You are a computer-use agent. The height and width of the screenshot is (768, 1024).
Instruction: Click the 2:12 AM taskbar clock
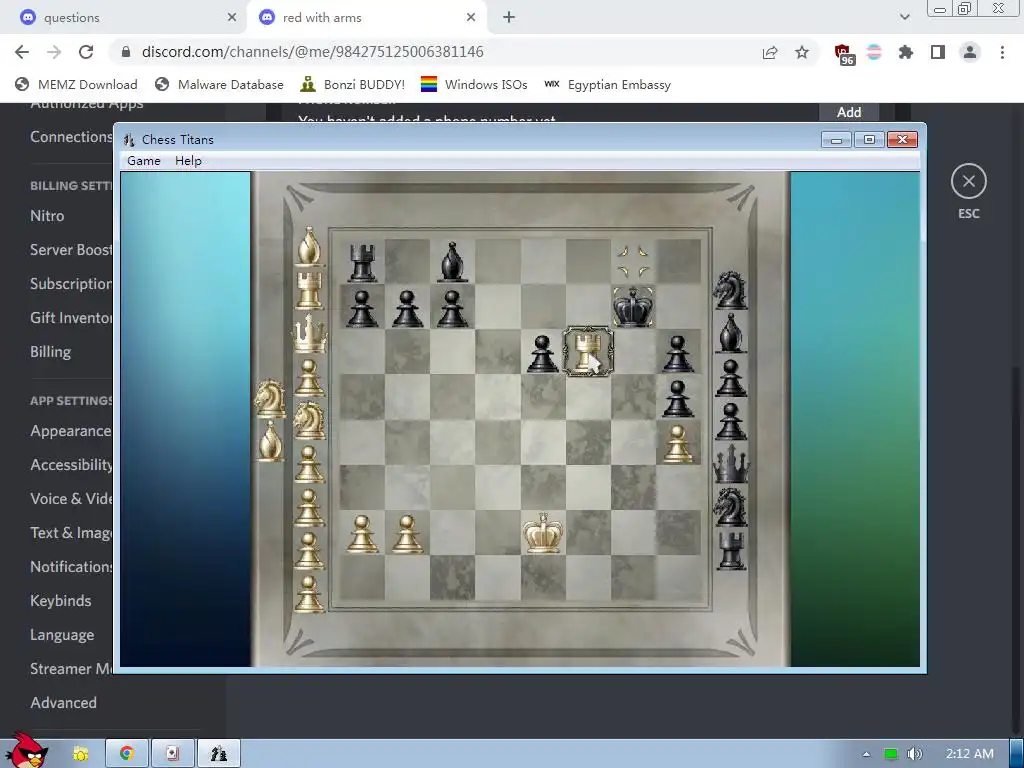[970, 754]
